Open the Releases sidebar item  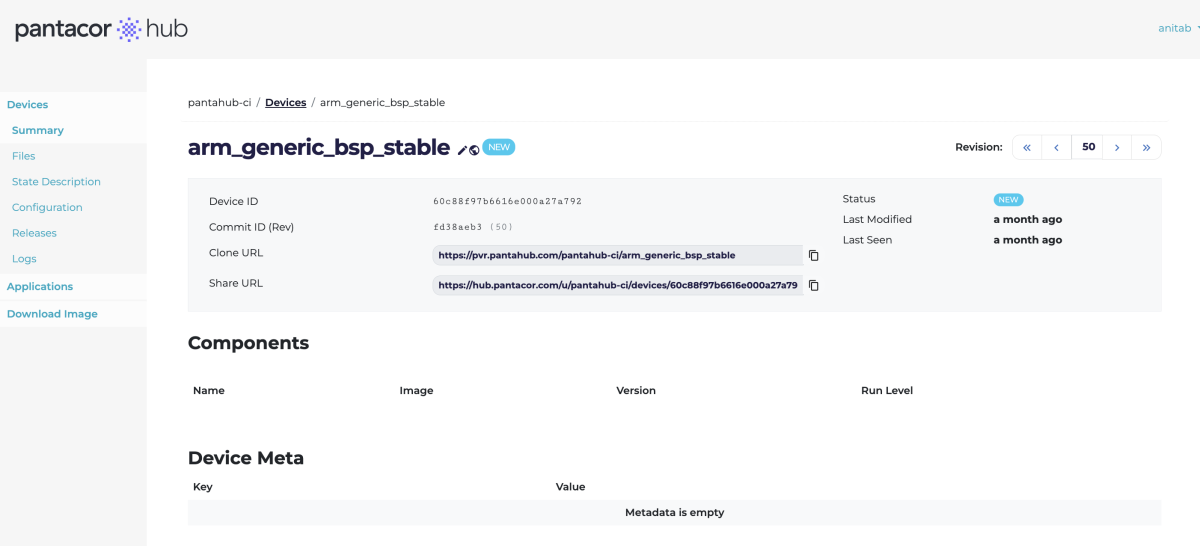[34, 233]
